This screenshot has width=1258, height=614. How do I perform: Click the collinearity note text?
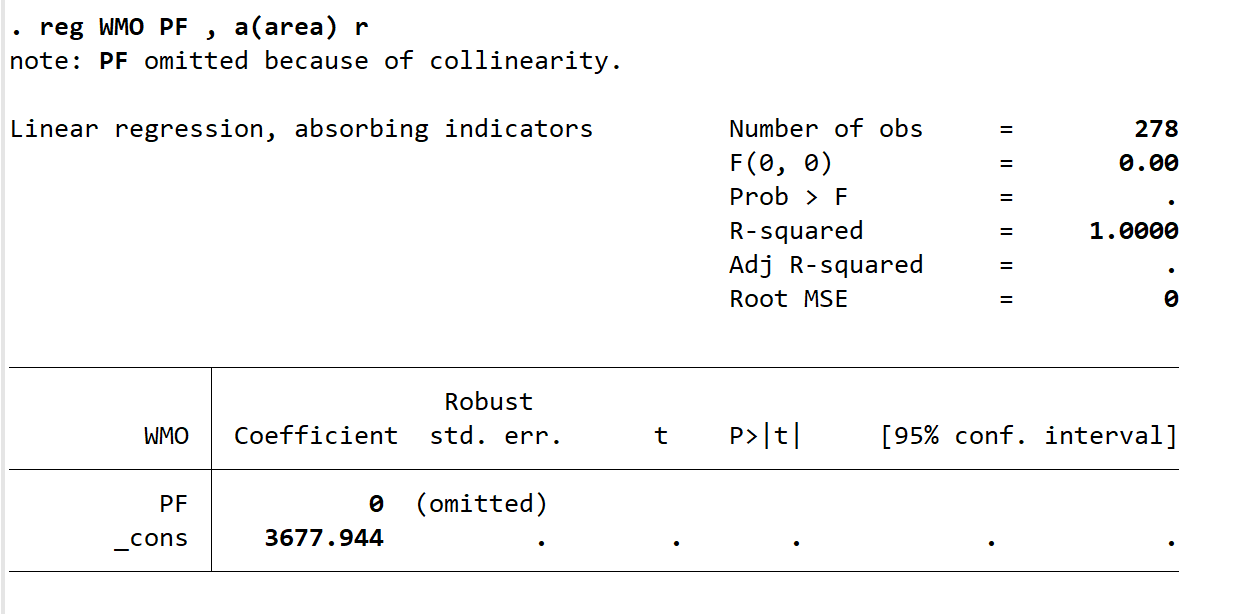(x=315, y=61)
